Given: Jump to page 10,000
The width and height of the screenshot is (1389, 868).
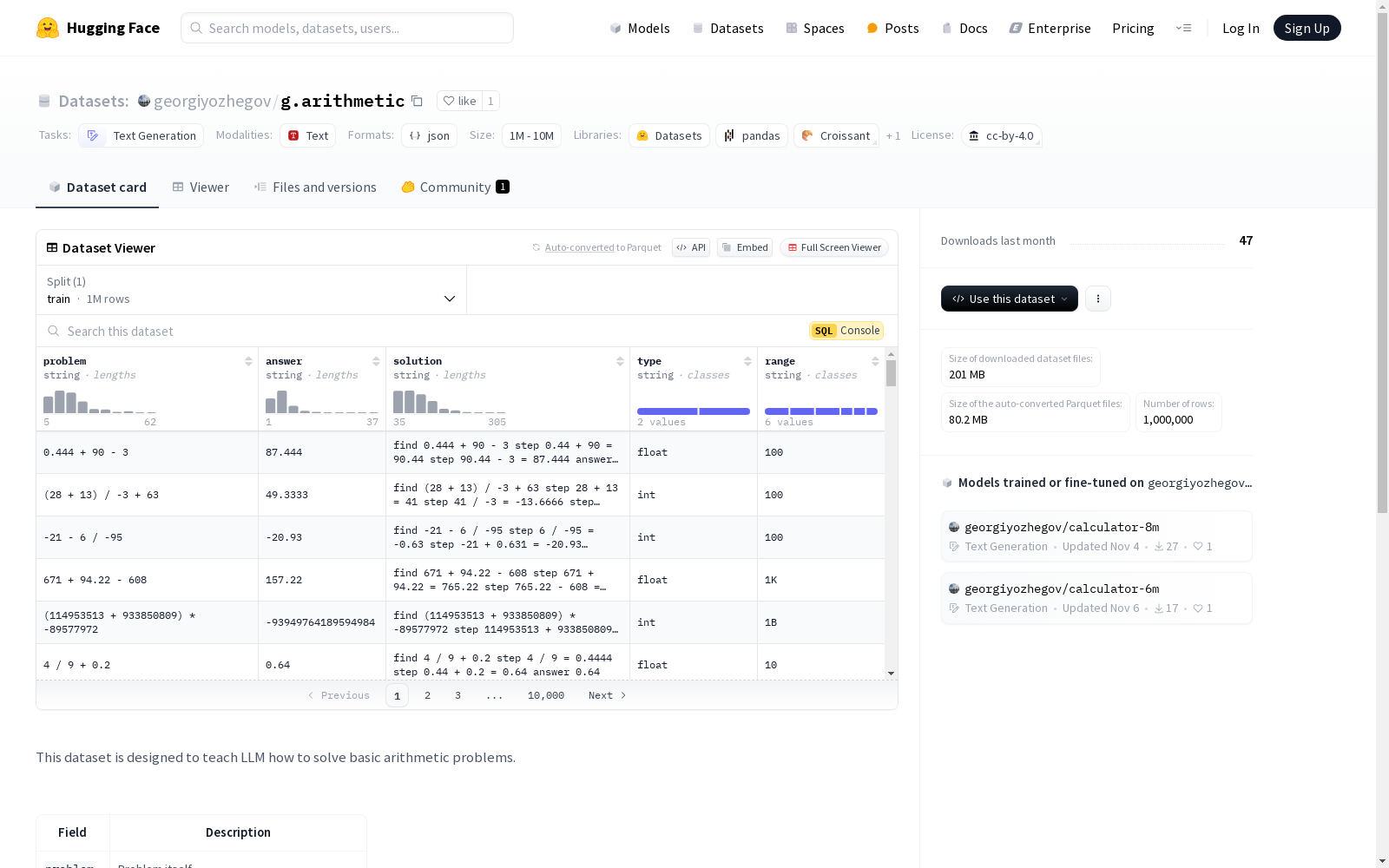Looking at the screenshot, I should click(x=546, y=695).
